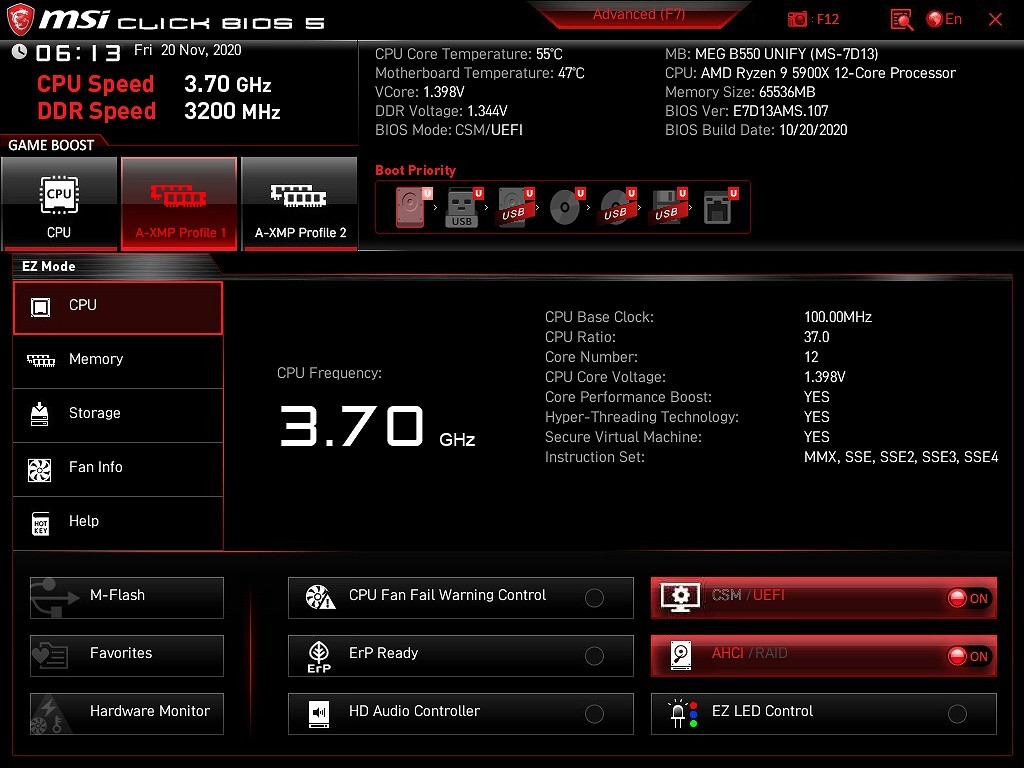Image resolution: width=1024 pixels, height=768 pixels.
Task: Click the BIOS Ver E7D13AMS.107 text
Action: click(x=746, y=111)
